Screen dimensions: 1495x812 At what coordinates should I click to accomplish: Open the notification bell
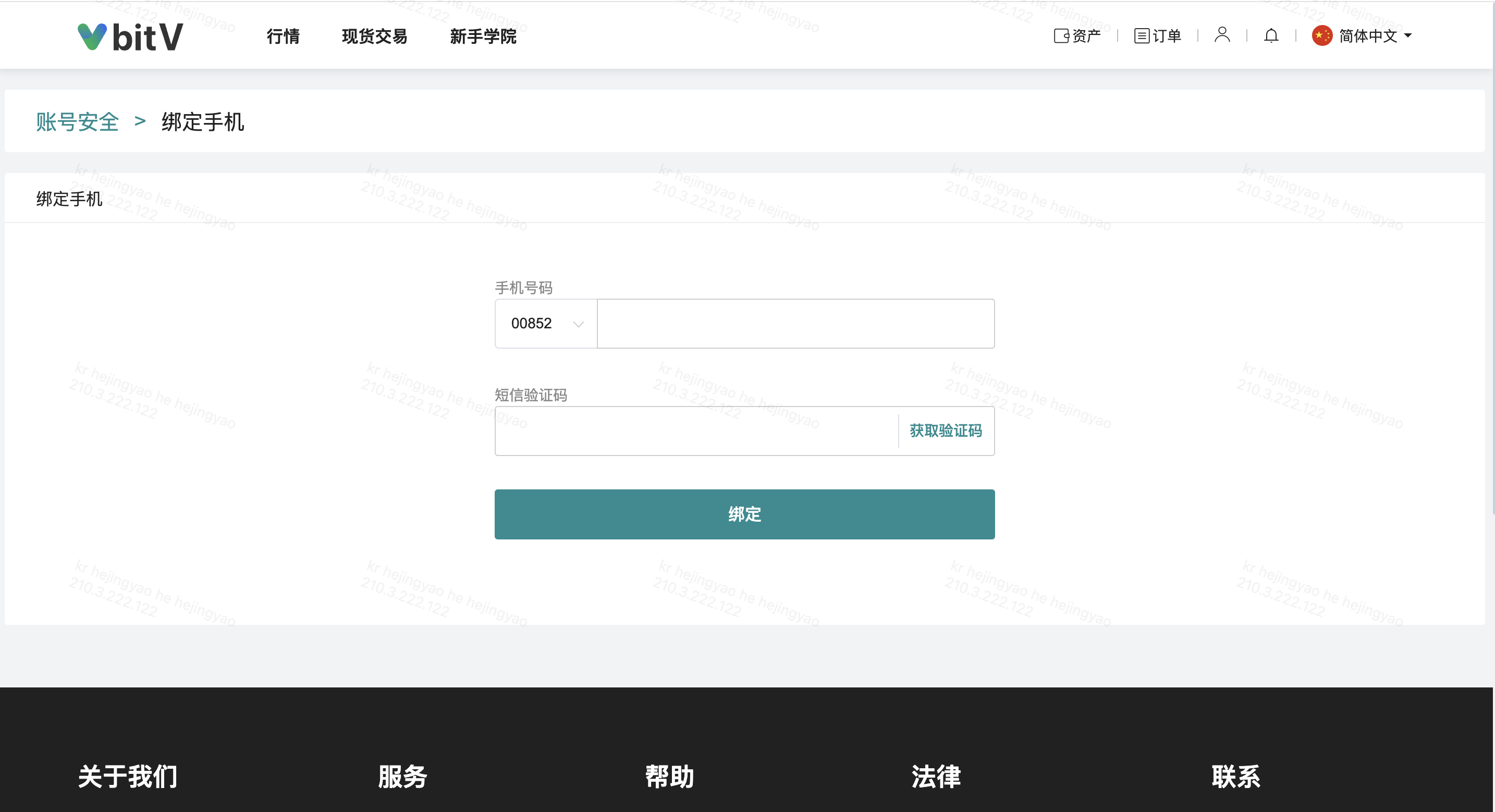(1271, 36)
